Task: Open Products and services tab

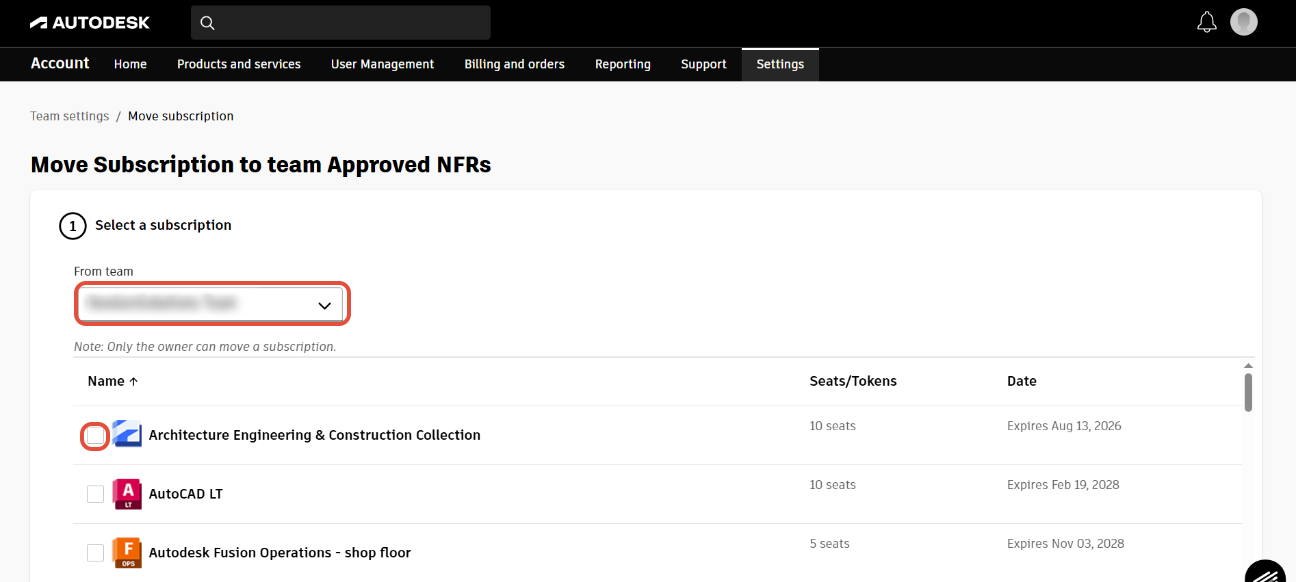Action: pyautogui.click(x=239, y=64)
